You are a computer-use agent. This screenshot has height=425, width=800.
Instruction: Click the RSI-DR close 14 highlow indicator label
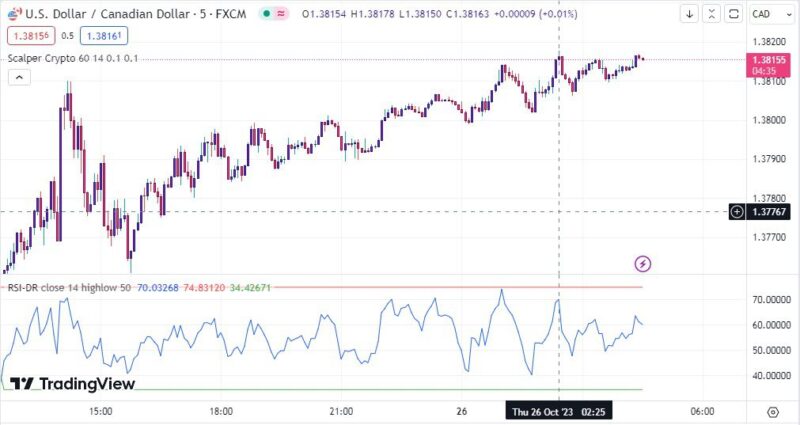tap(69, 288)
